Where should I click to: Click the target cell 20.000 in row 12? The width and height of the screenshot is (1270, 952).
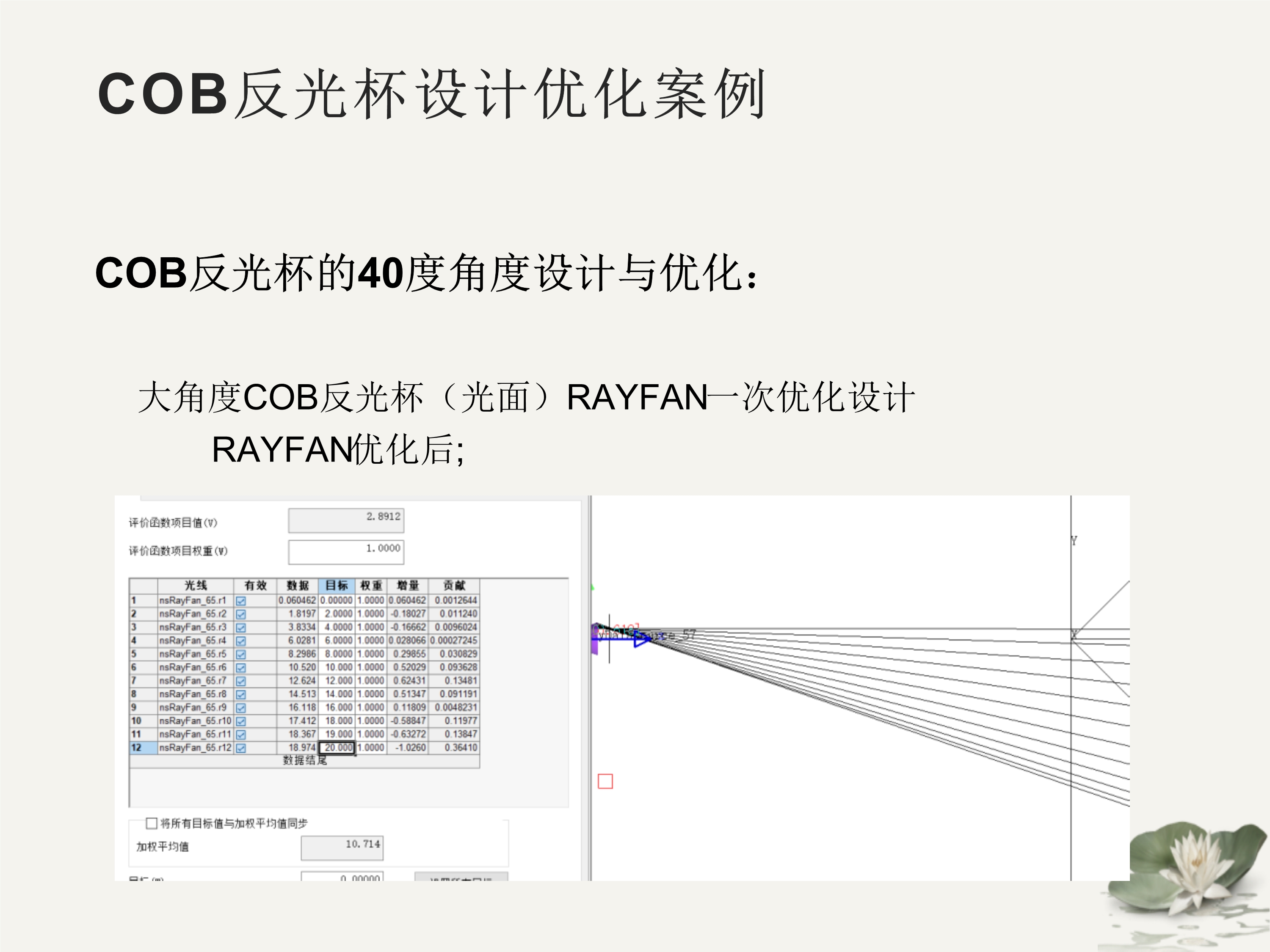337,748
